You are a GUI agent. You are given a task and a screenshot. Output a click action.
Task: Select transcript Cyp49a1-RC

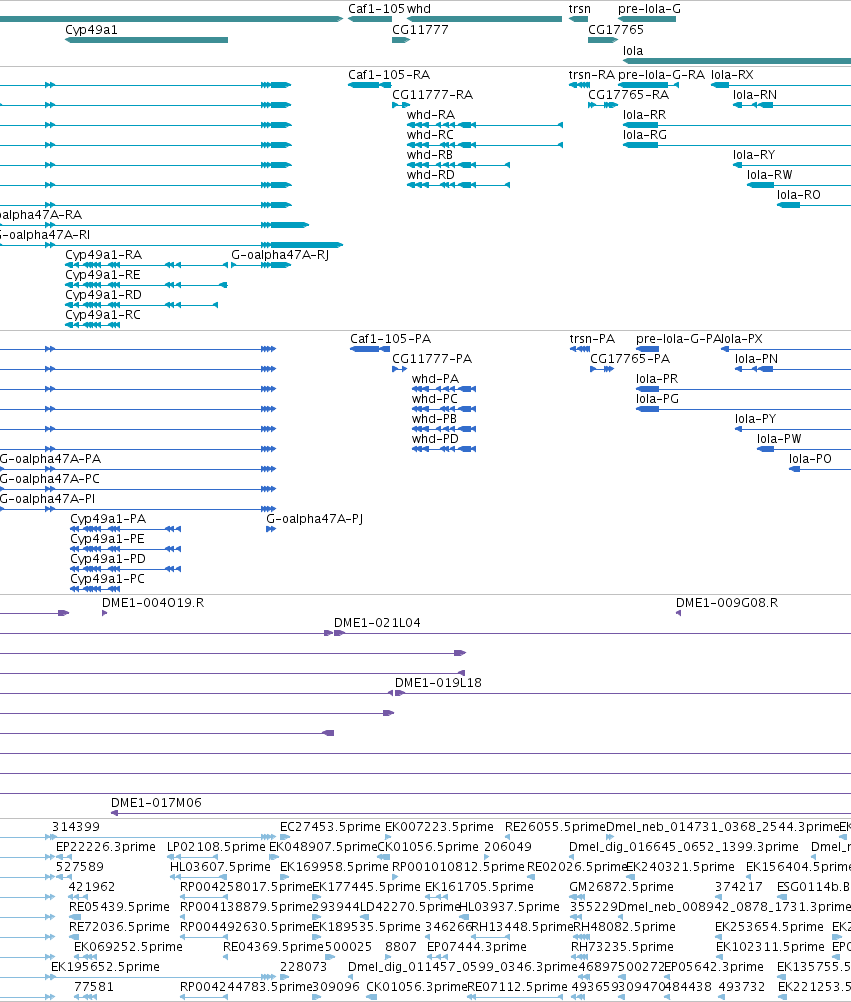(93, 325)
